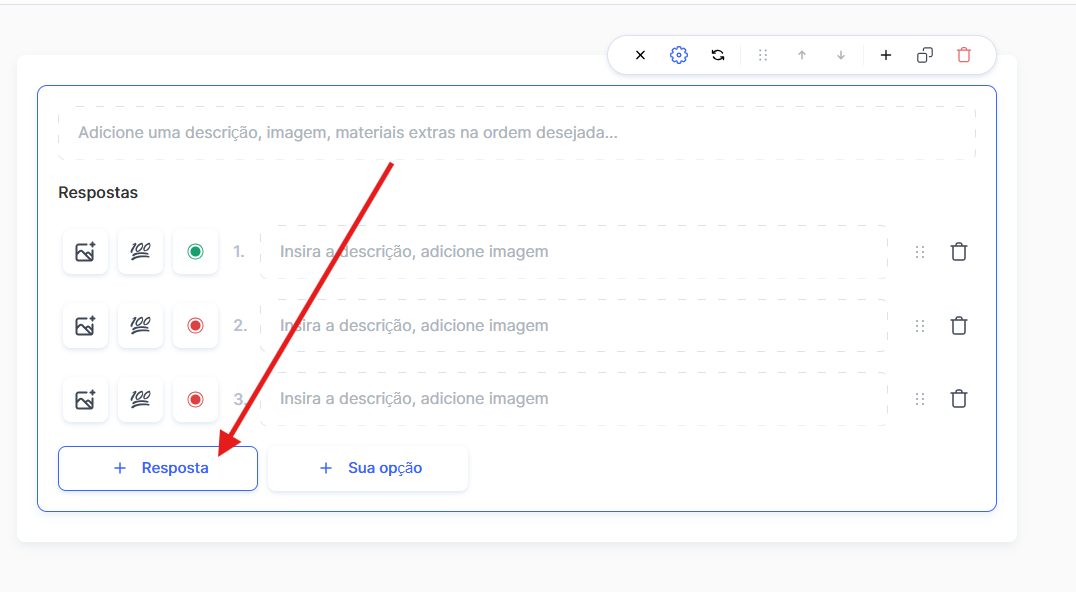
Task: Click the plus icon in top toolbar
Action: tap(885, 55)
